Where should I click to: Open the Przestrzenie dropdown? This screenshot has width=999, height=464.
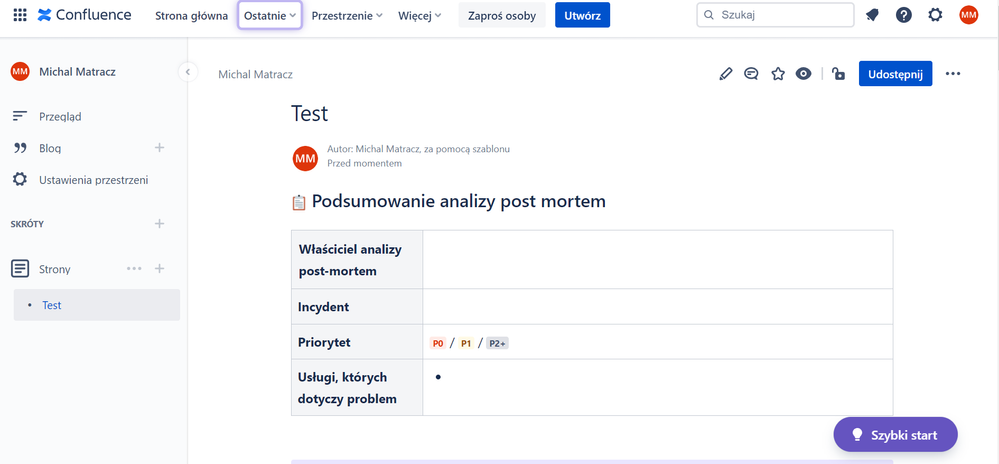[347, 16]
